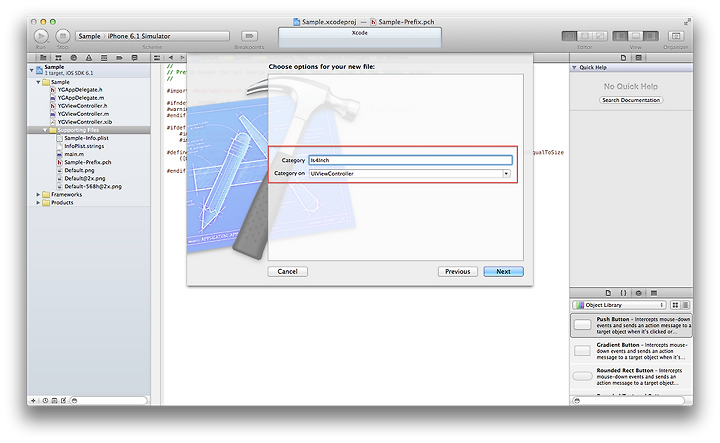Toggle the Utilities pane view button
The width and height of the screenshot is (720, 443).
point(651,36)
